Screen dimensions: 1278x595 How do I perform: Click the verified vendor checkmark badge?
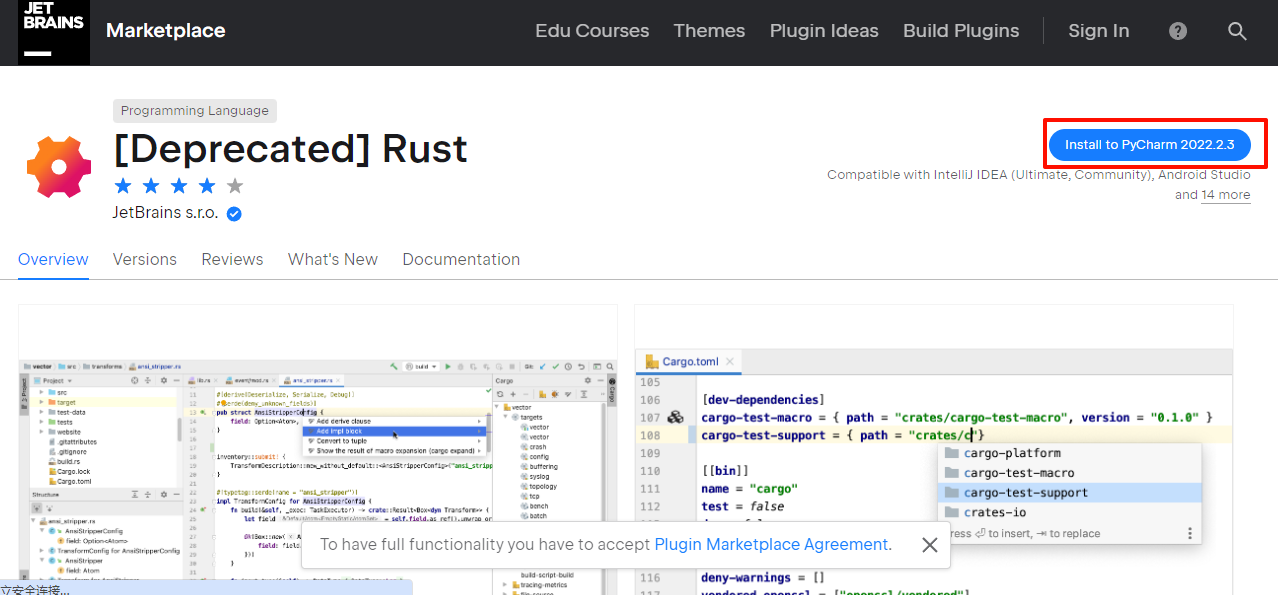(x=234, y=213)
